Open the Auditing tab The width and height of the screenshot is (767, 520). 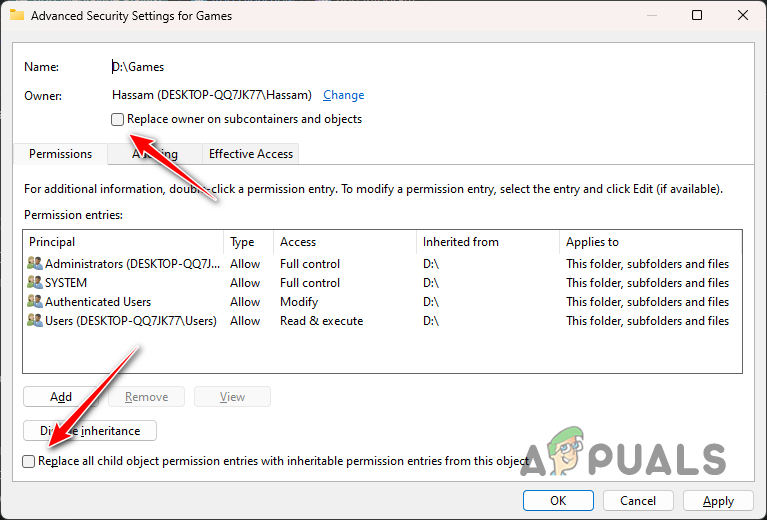tap(155, 154)
